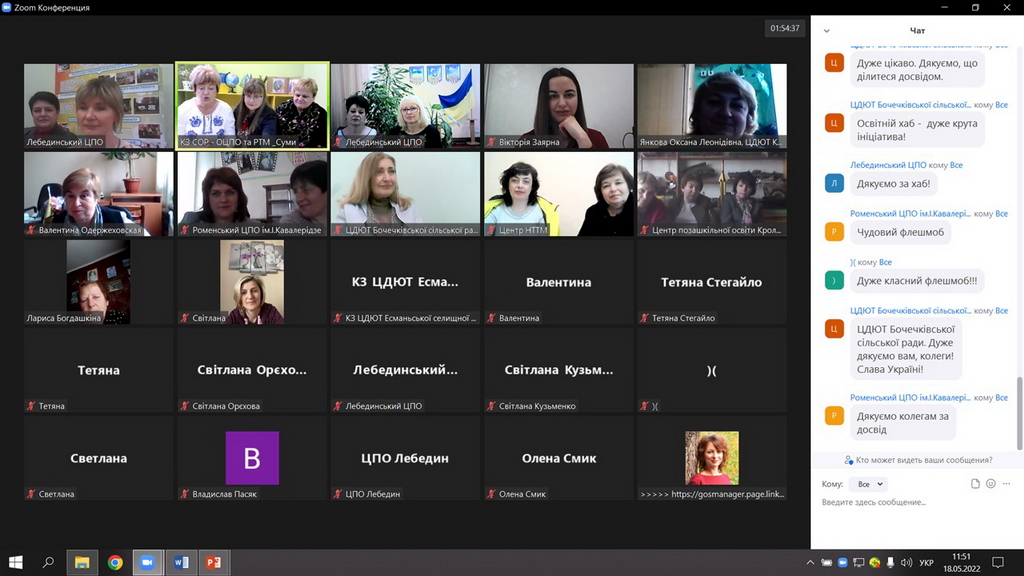
Task: Open the emoji picker in chat
Action: (991, 484)
